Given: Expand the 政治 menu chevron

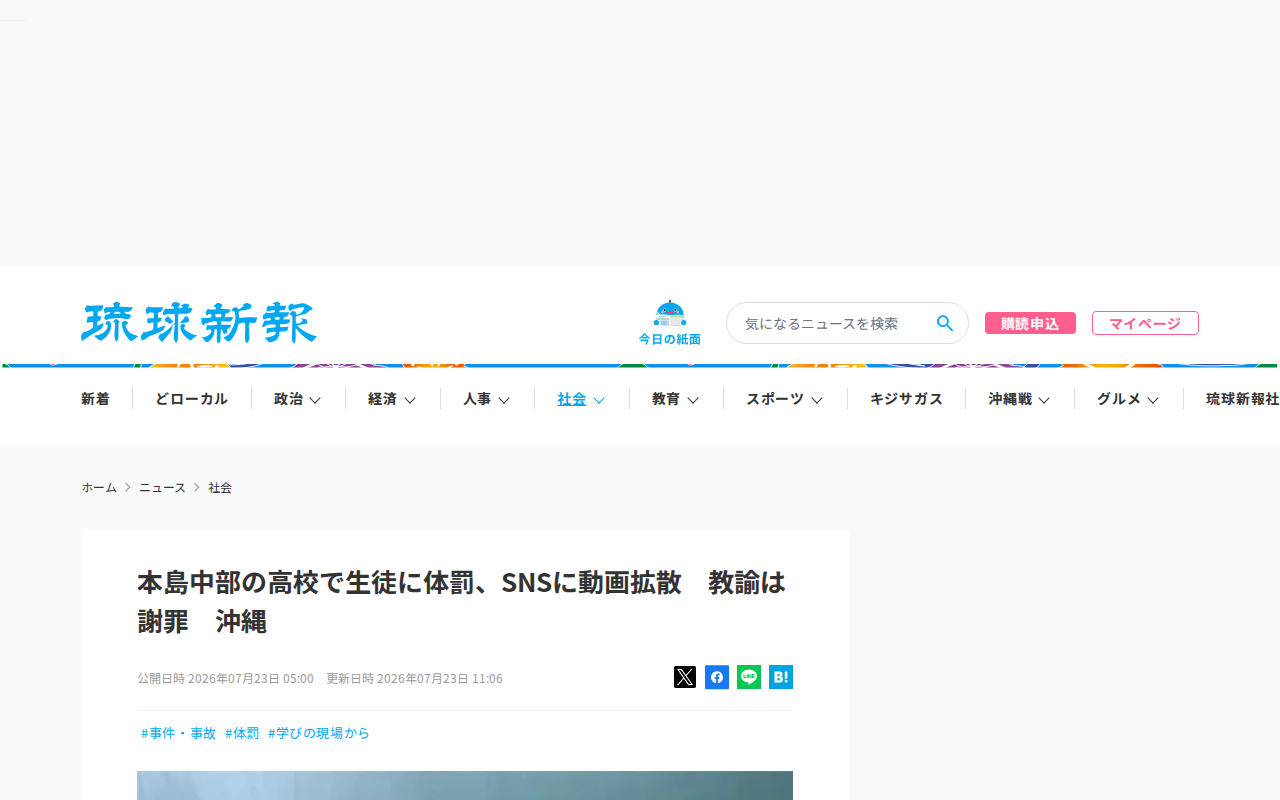Looking at the screenshot, I should [315, 400].
